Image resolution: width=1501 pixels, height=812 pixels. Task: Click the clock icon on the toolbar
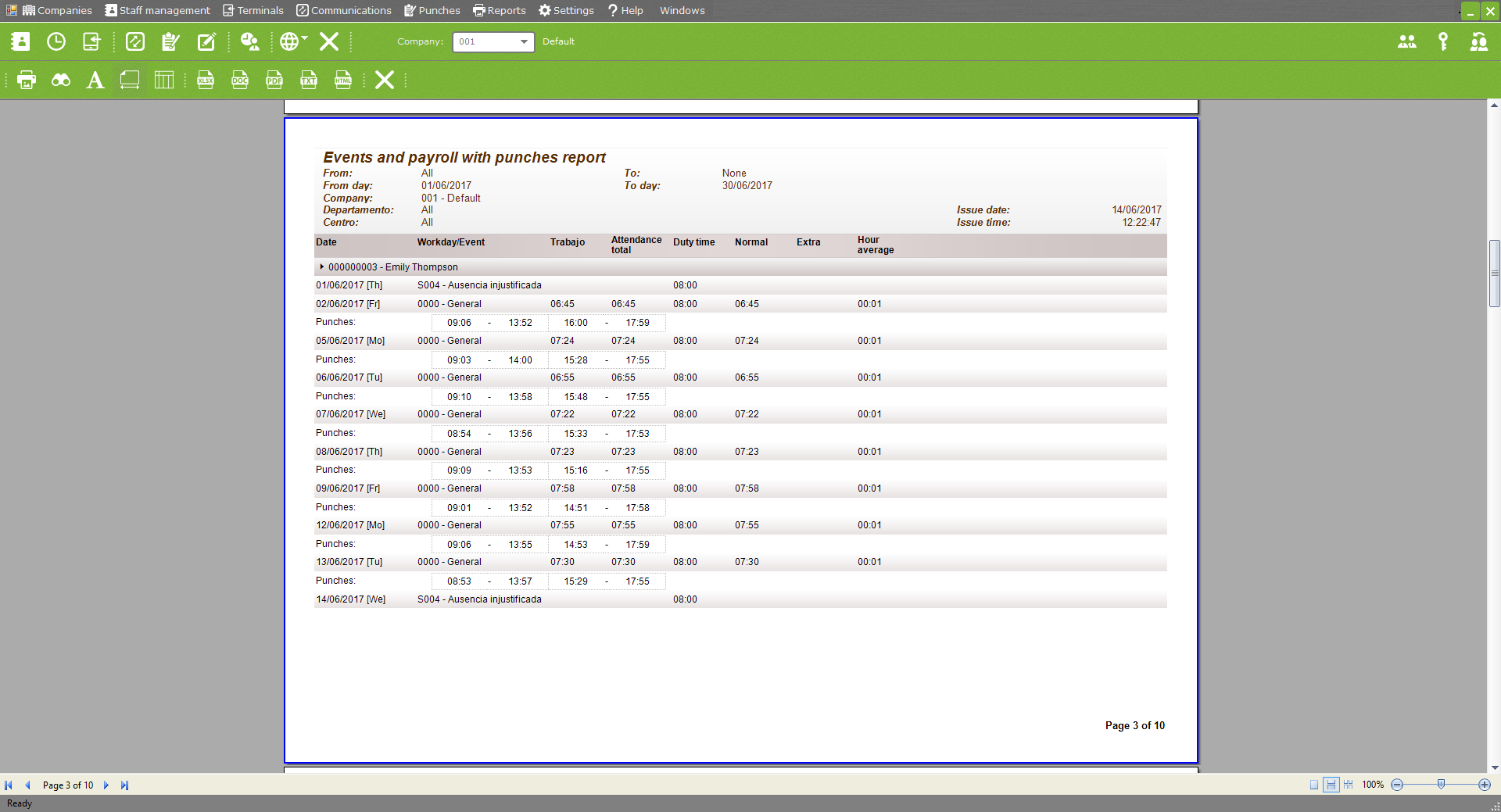[56, 41]
